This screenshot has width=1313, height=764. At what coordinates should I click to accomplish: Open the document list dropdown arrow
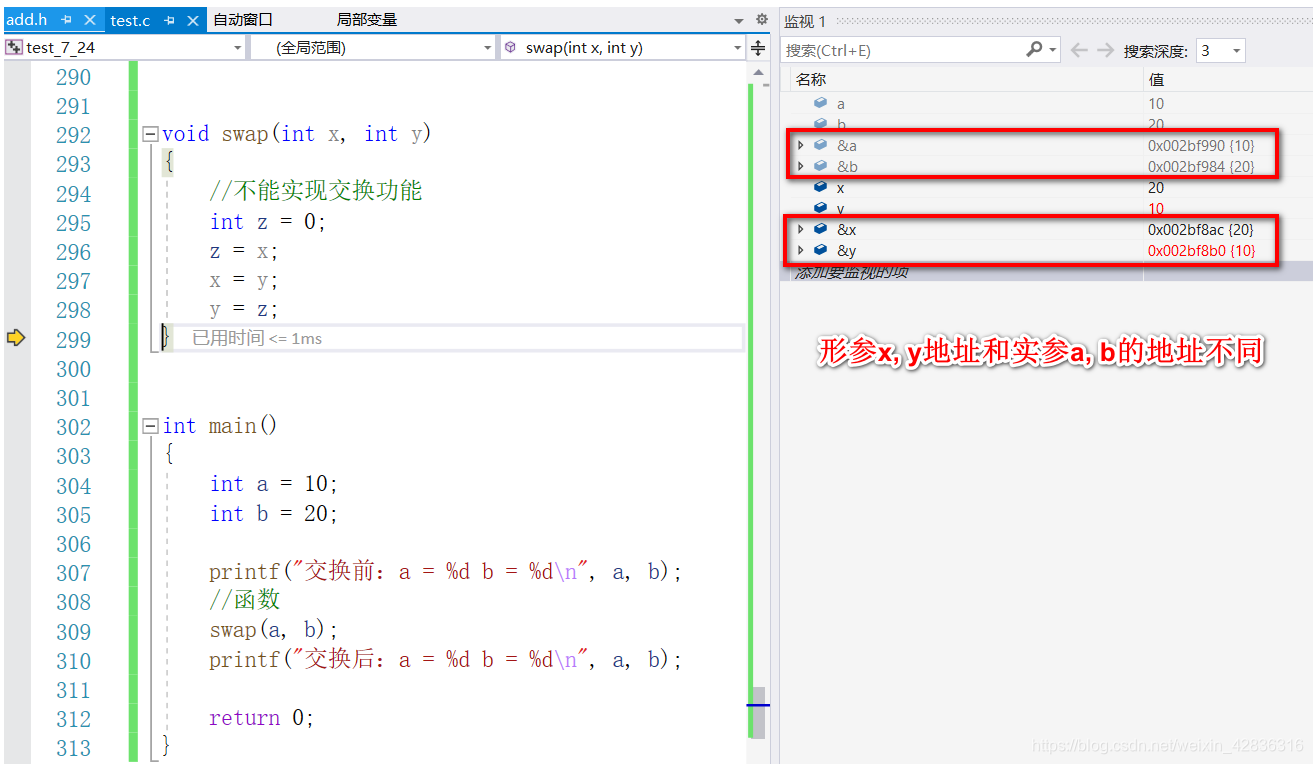coord(739,20)
